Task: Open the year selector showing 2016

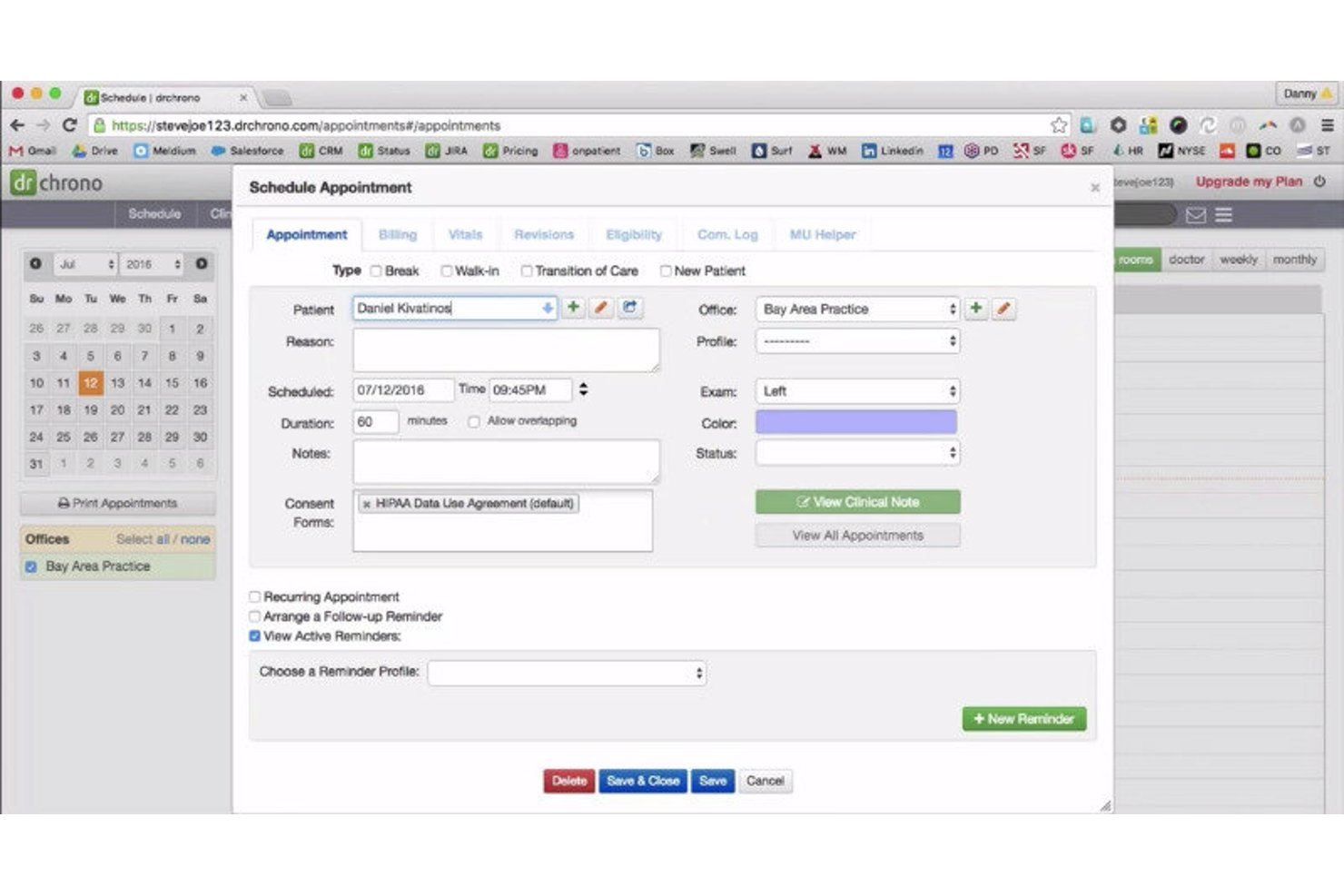Action: (x=152, y=264)
